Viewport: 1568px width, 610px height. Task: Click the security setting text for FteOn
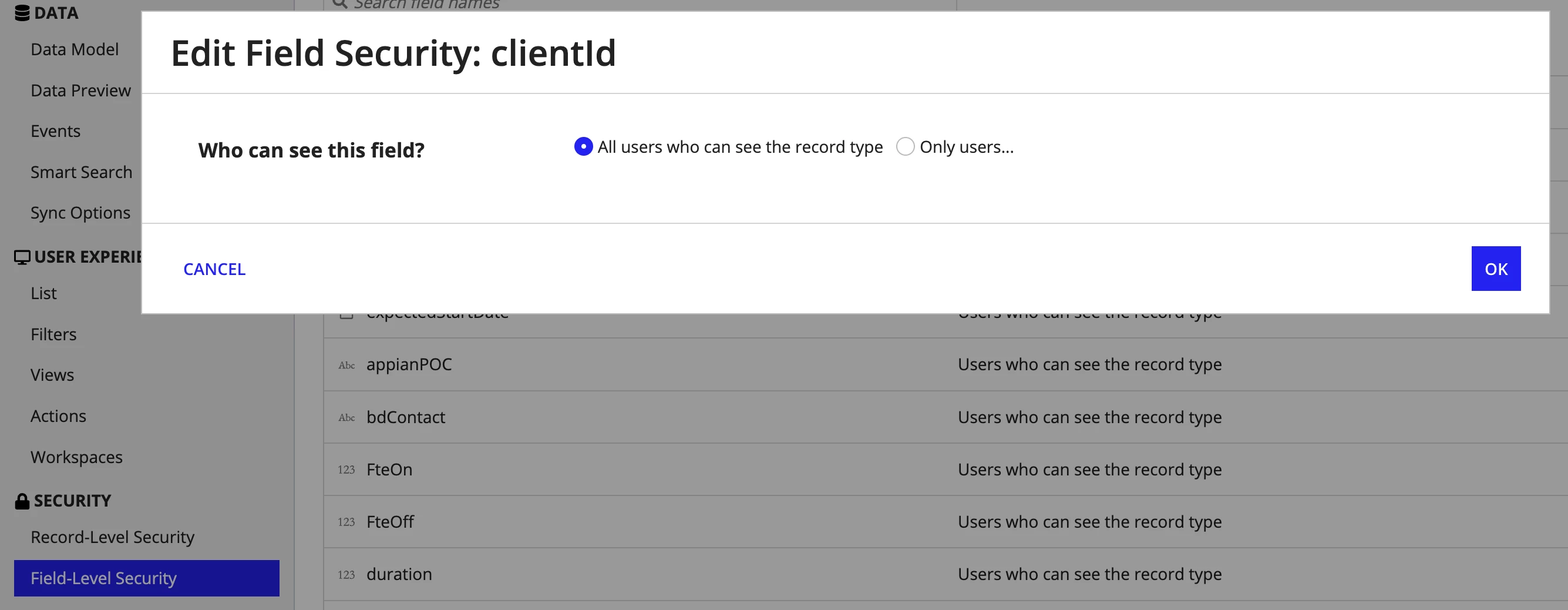1089,469
